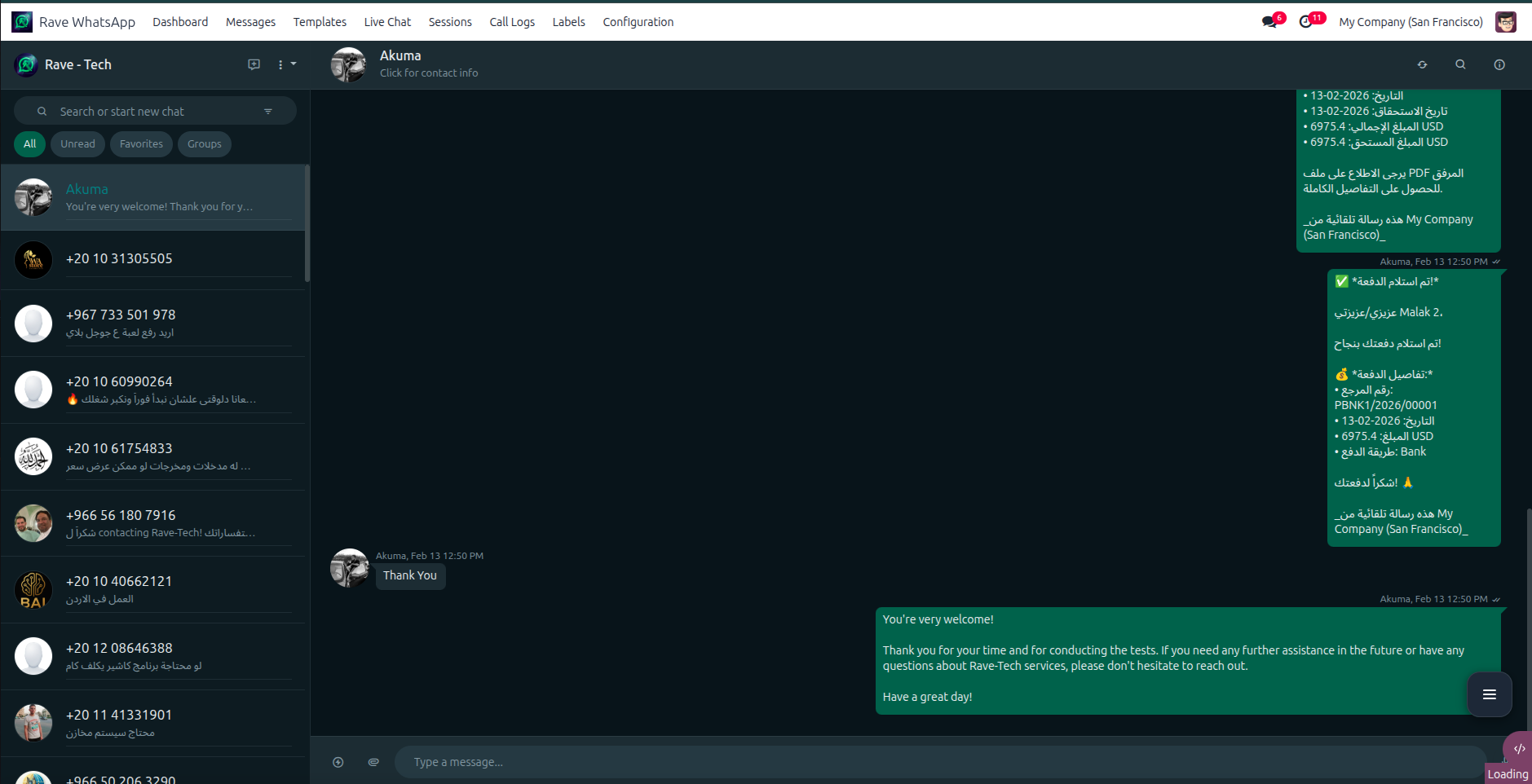Viewport: 1532px width, 784px height.
Task: Open contact info via the info icon
Action: coord(1499,64)
